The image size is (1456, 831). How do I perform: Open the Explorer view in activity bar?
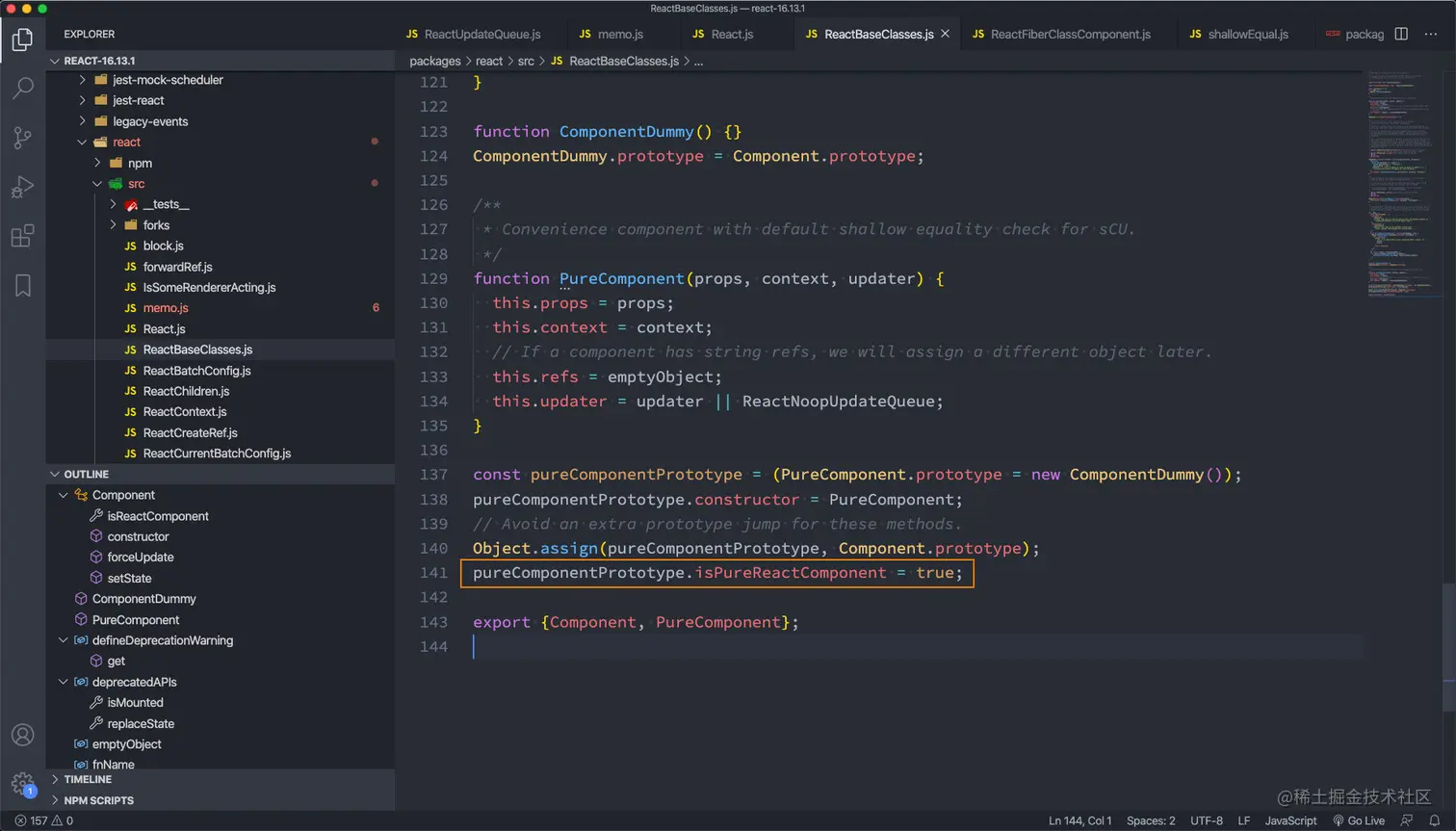[x=22, y=39]
